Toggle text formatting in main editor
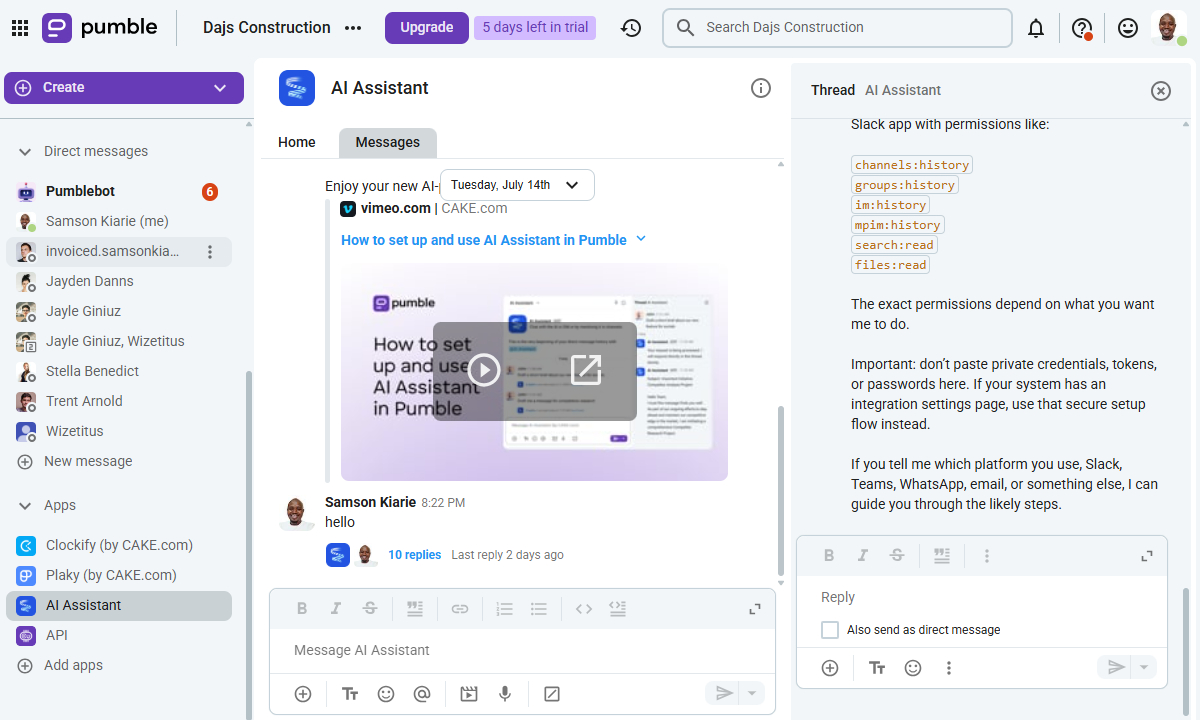This screenshot has height=720, width=1200. 350,693
